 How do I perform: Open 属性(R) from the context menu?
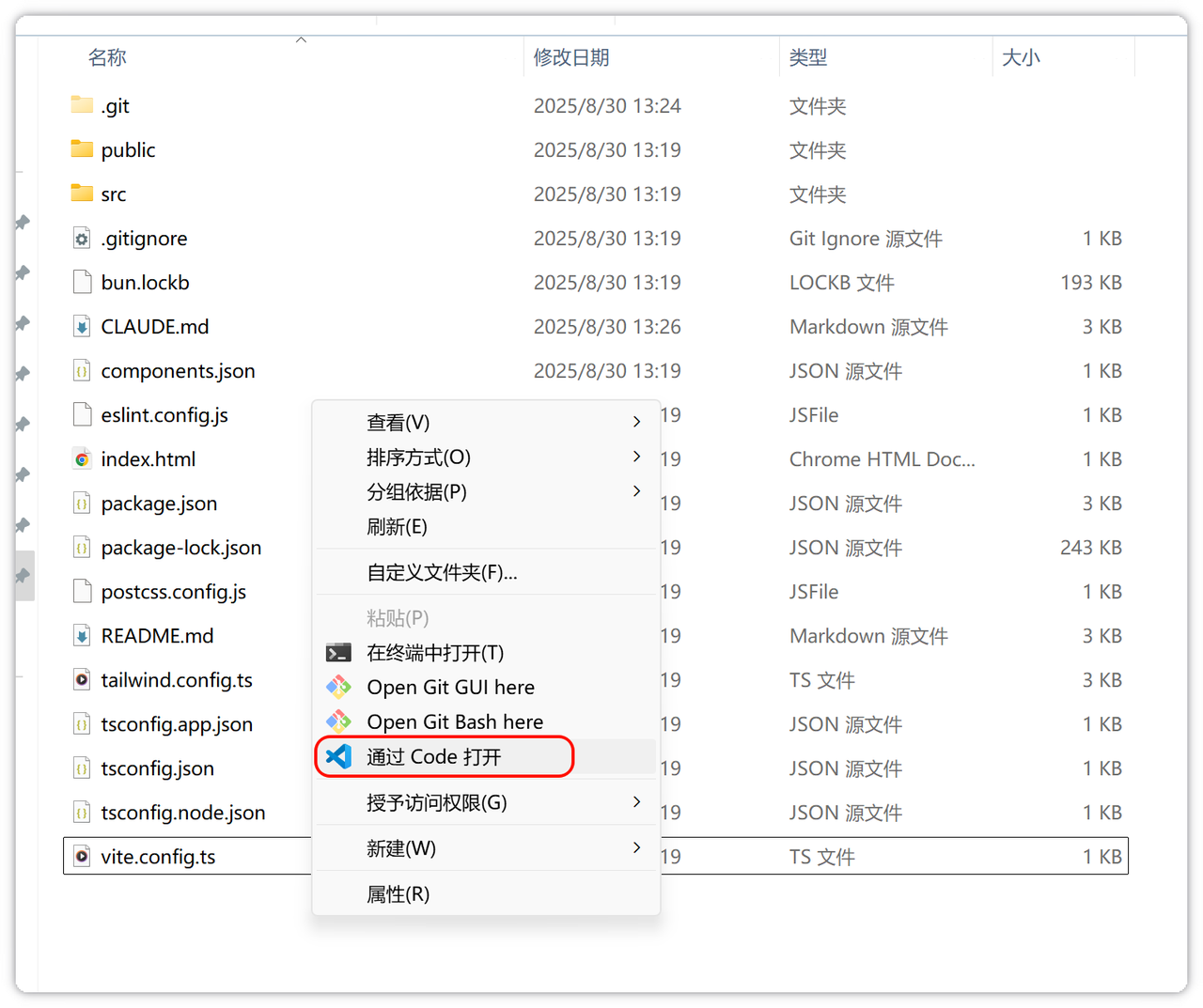pyautogui.click(x=398, y=894)
